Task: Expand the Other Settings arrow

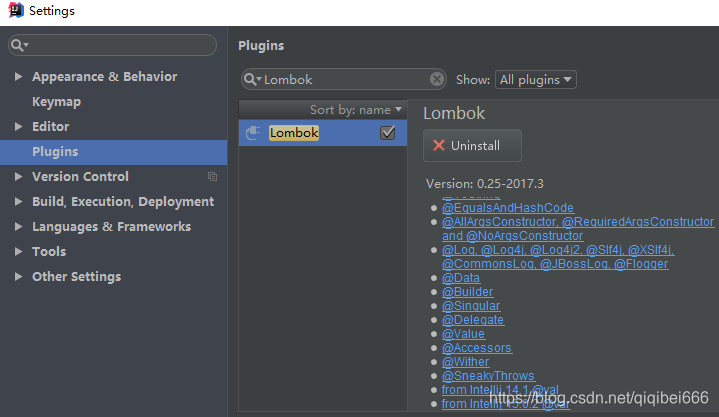Action: 18,277
